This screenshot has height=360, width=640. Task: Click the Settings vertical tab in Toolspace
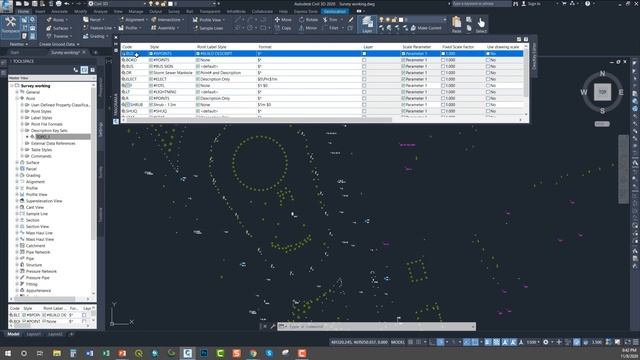(x=101, y=129)
